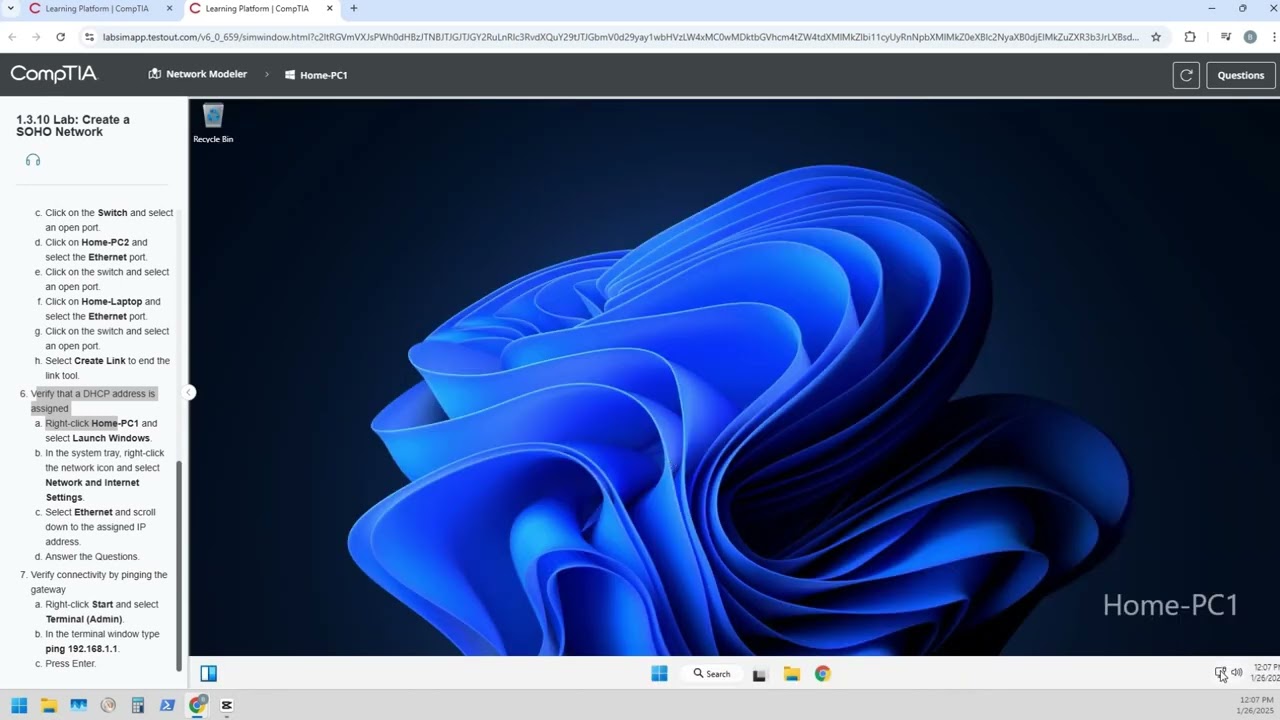
Task: Open the host Windows Start menu
Action: click(19, 705)
